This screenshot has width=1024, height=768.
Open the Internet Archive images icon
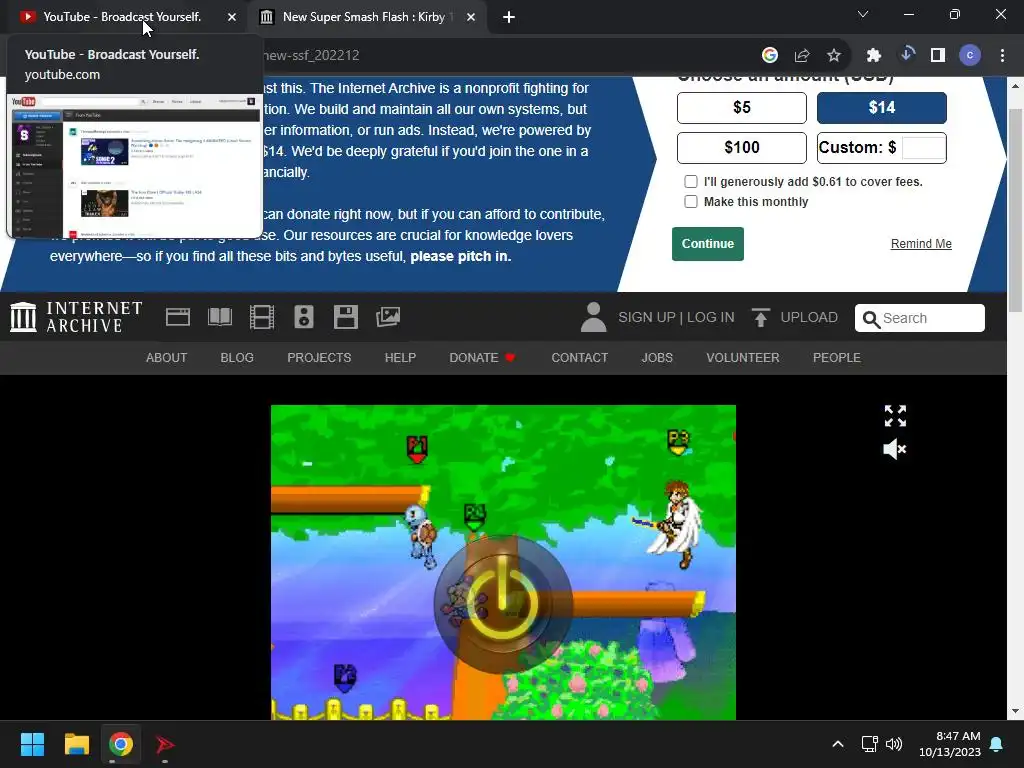[x=388, y=317]
